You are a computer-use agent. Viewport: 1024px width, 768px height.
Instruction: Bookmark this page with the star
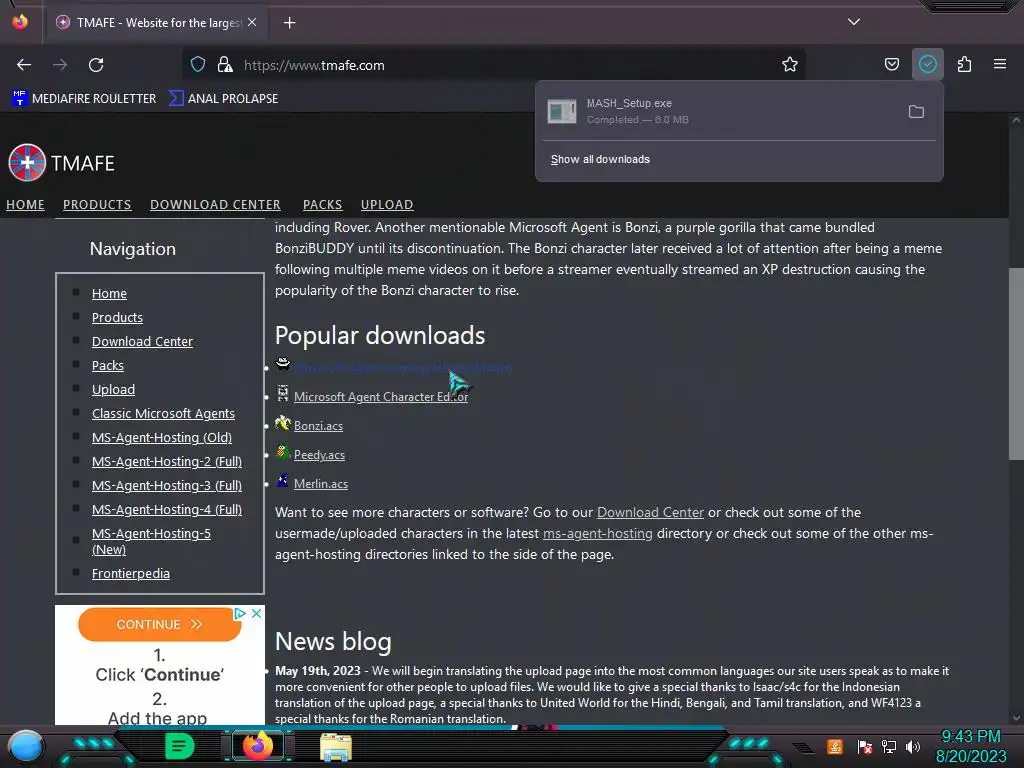click(x=790, y=64)
